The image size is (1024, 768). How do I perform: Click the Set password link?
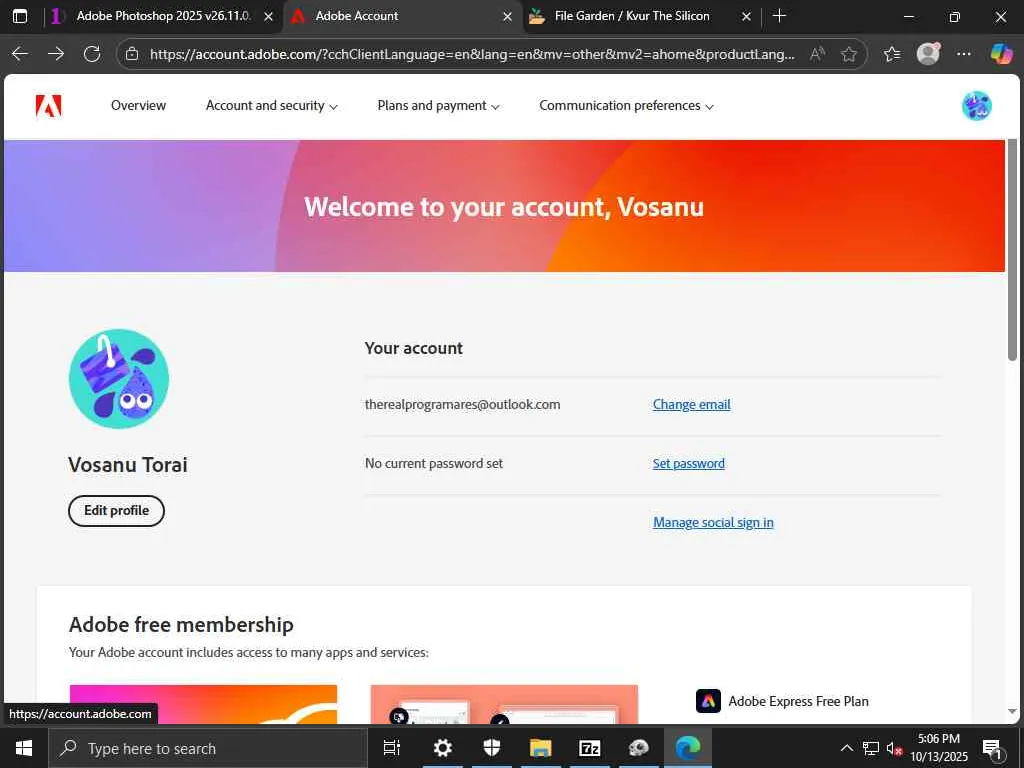click(688, 464)
